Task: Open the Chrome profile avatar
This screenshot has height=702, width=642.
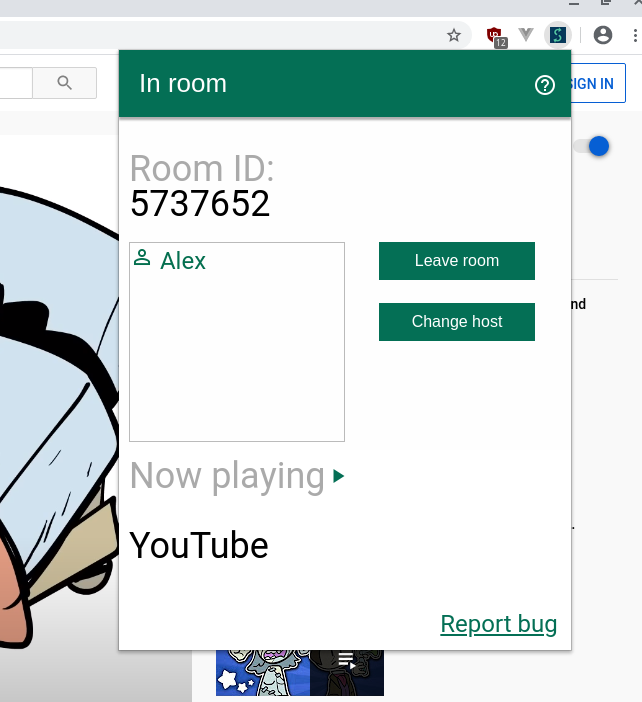Action: click(602, 35)
